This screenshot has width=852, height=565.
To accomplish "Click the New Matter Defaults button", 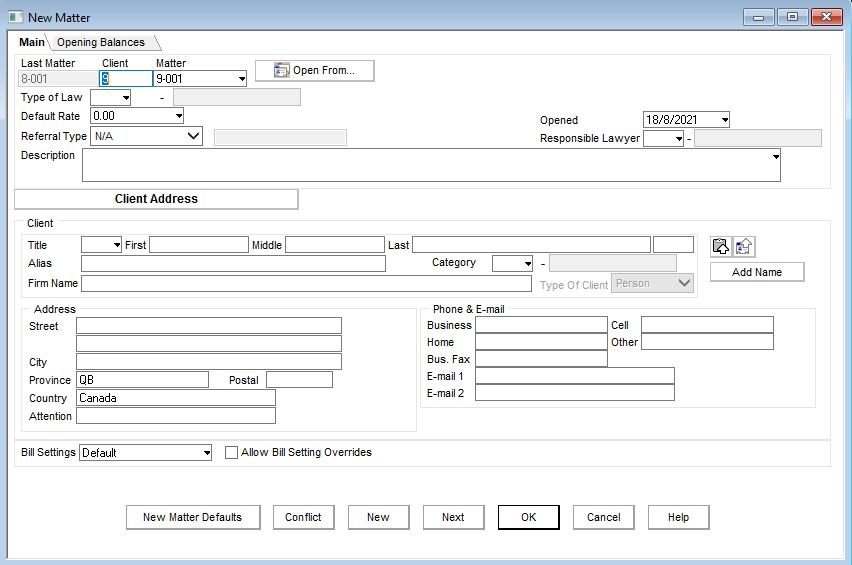I will point(192,517).
